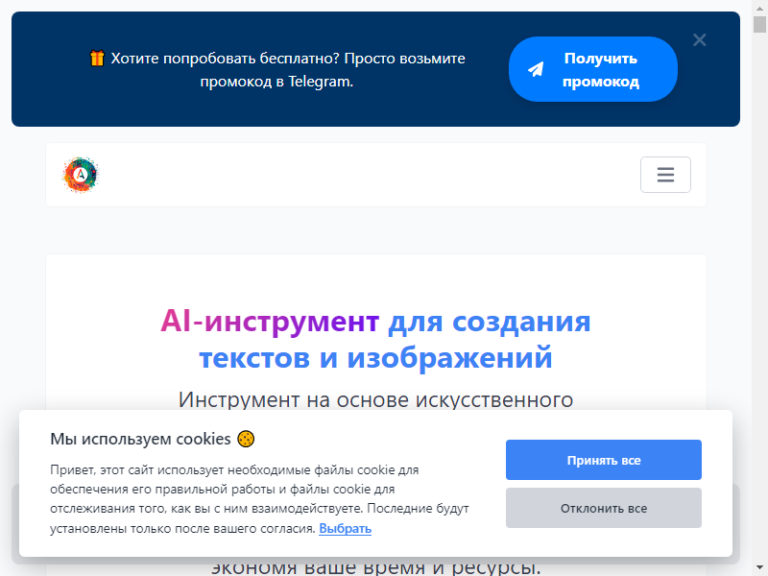
Task: Click the cookie emoji icon
Action: click(246, 439)
